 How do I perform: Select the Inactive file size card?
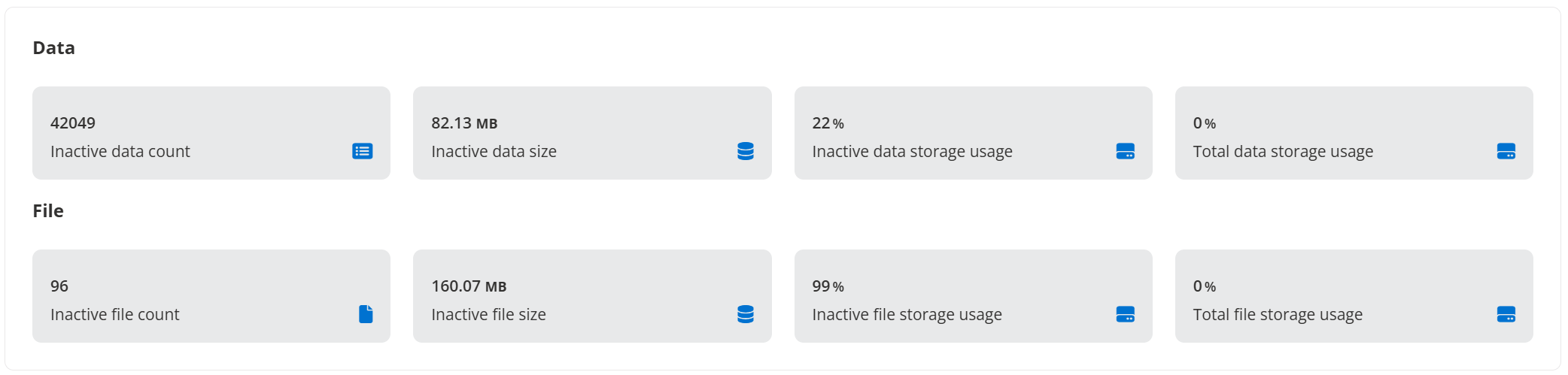592,296
